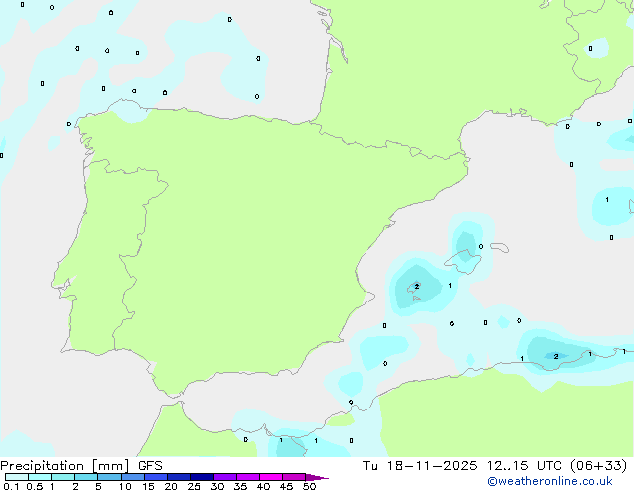Pick the legend swatch between 10 and 15
634x490 pixels.
[133, 477]
